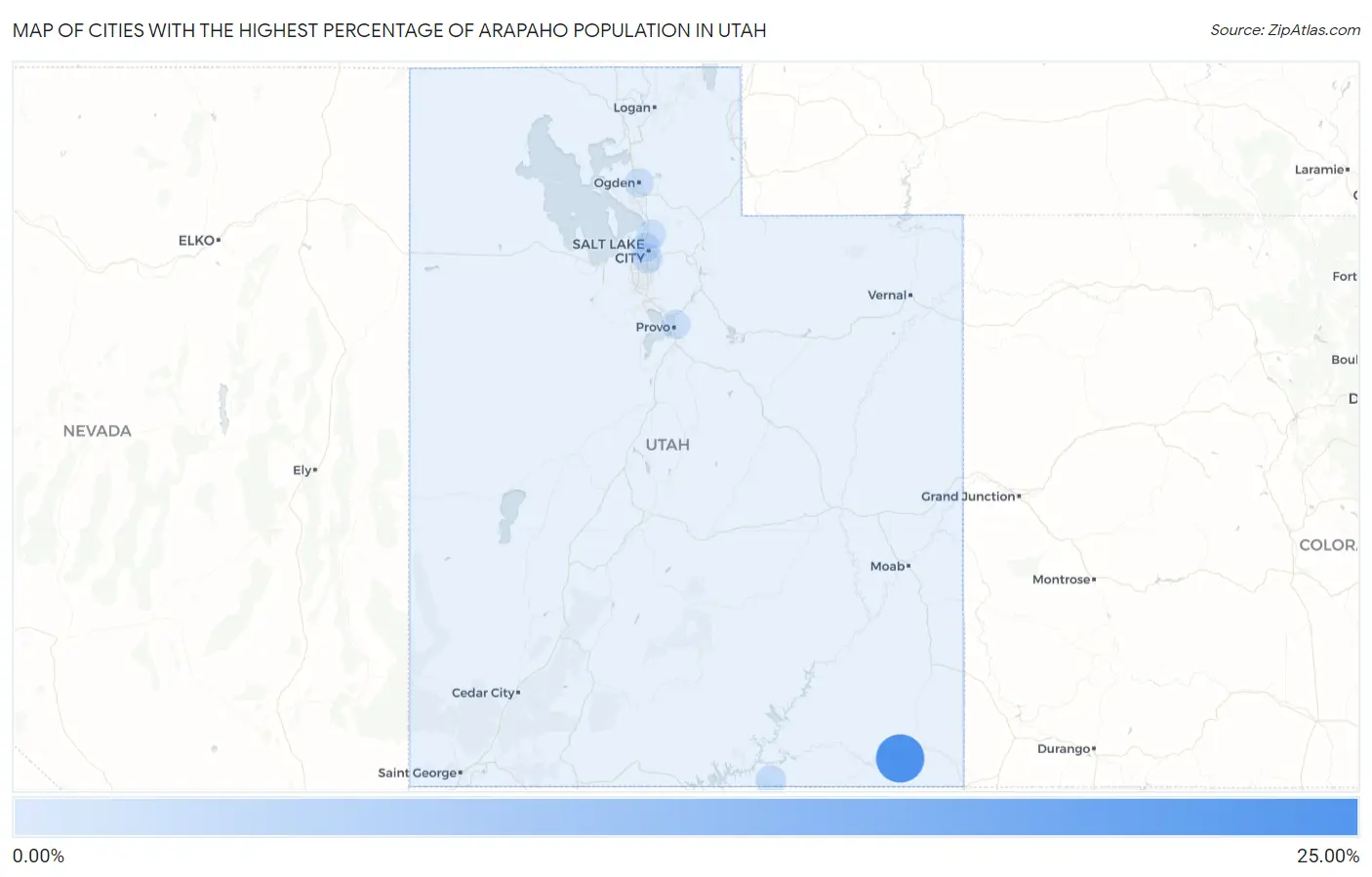Click the 0.00% legend minimum label
The height and width of the screenshot is (877, 1372).
(38, 857)
